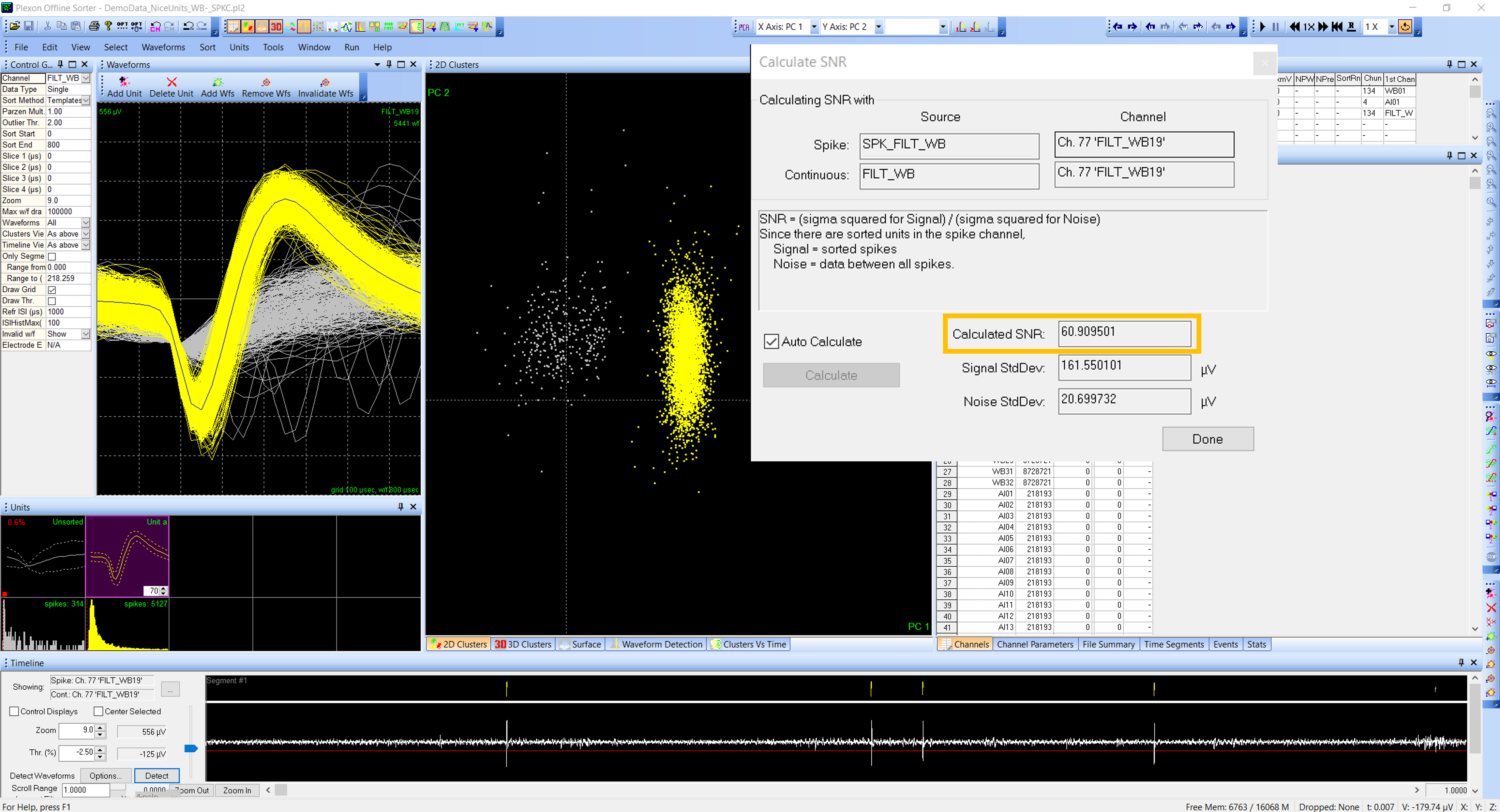Open file with the folder icon
1500x812 pixels.
[x=15, y=26]
